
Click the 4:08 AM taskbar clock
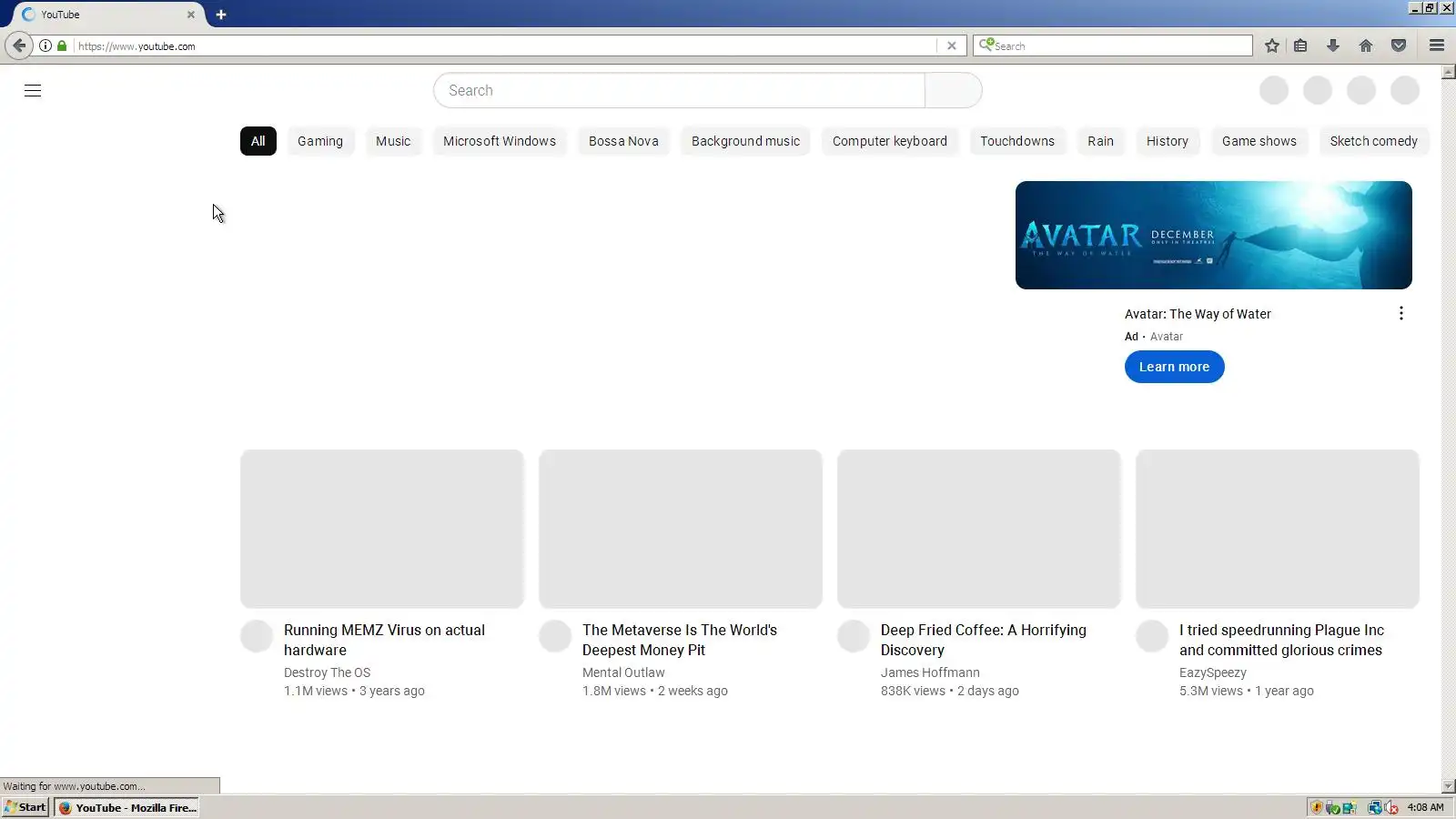(x=1425, y=807)
